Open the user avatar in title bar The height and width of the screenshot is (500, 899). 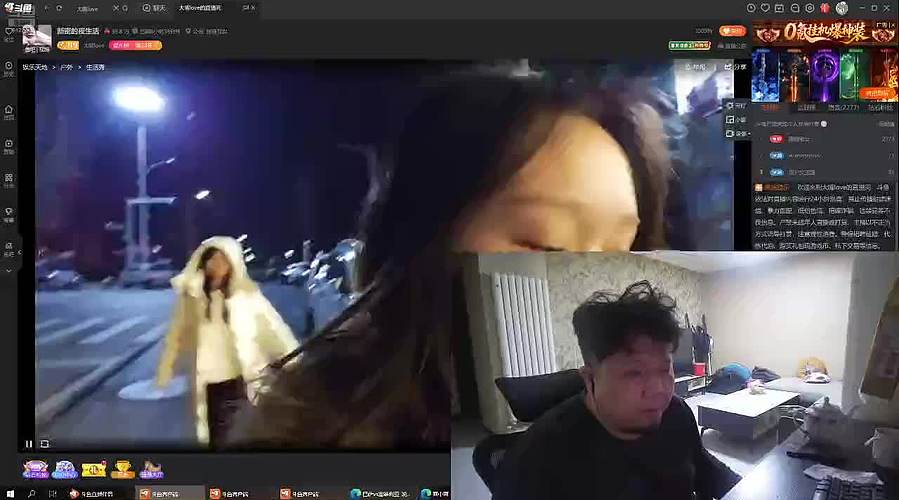(x=842, y=8)
